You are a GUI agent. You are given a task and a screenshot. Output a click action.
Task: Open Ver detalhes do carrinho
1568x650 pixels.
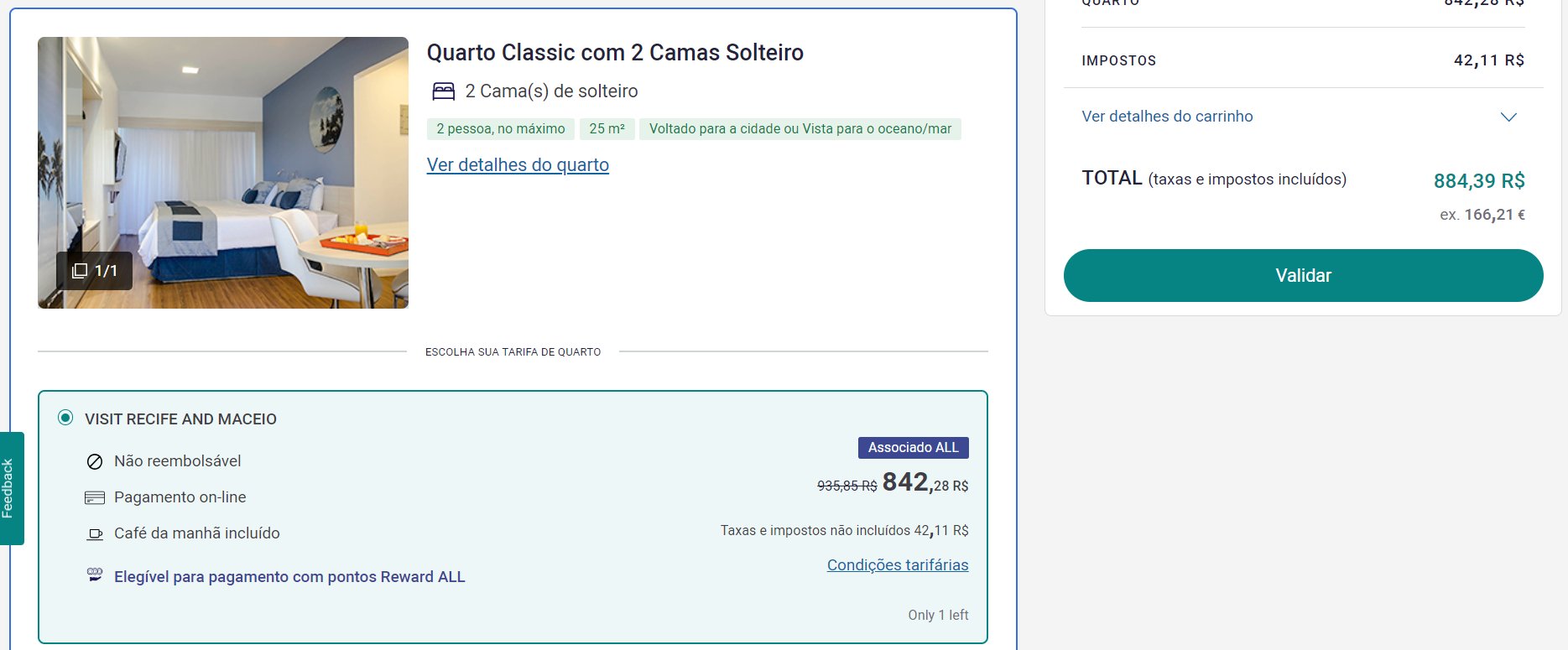[1167, 117]
